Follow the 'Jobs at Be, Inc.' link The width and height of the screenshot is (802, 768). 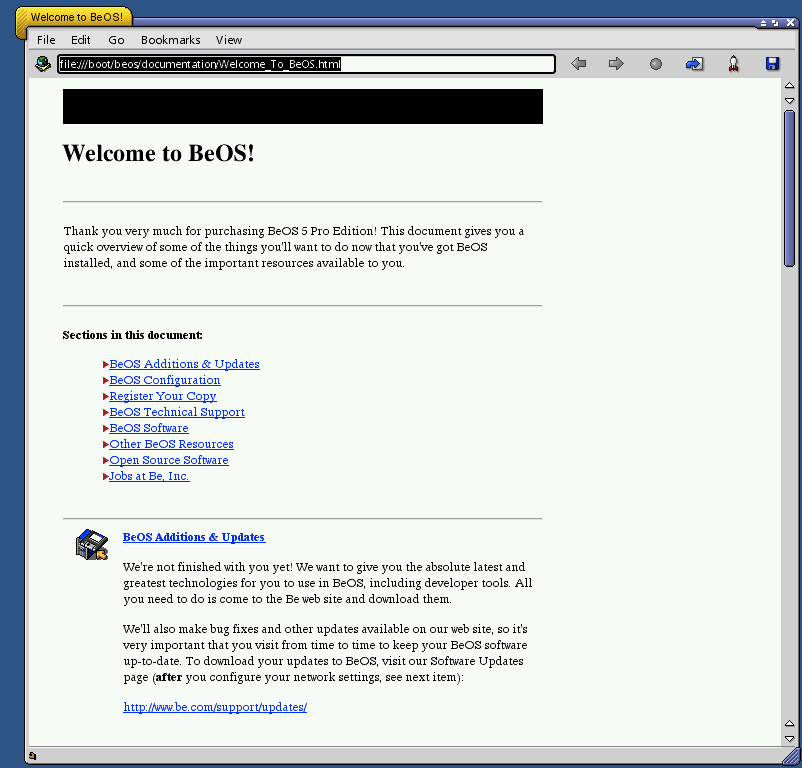point(149,476)
